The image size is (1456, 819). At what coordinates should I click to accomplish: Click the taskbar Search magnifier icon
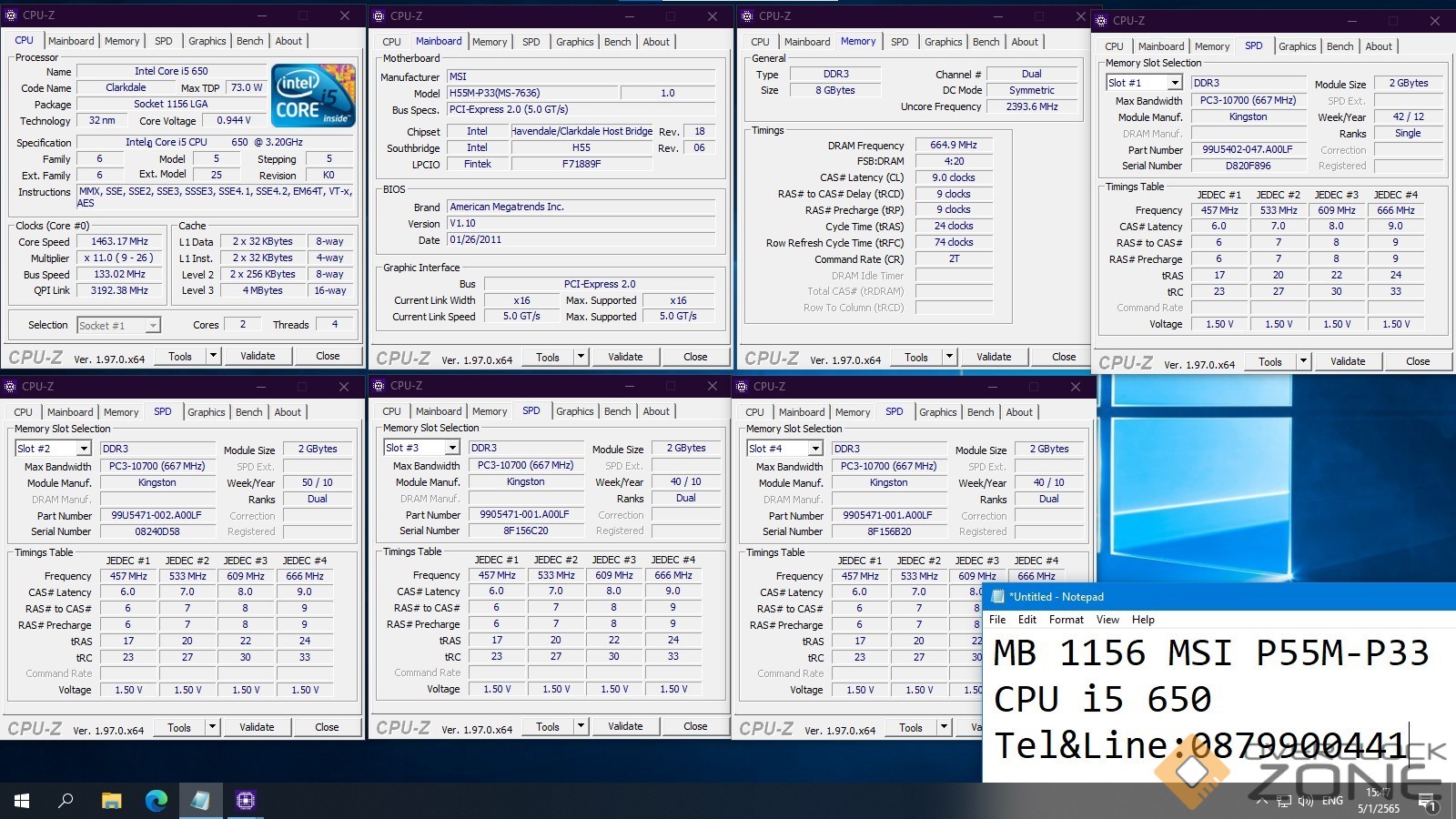click(x=66, y=801)
